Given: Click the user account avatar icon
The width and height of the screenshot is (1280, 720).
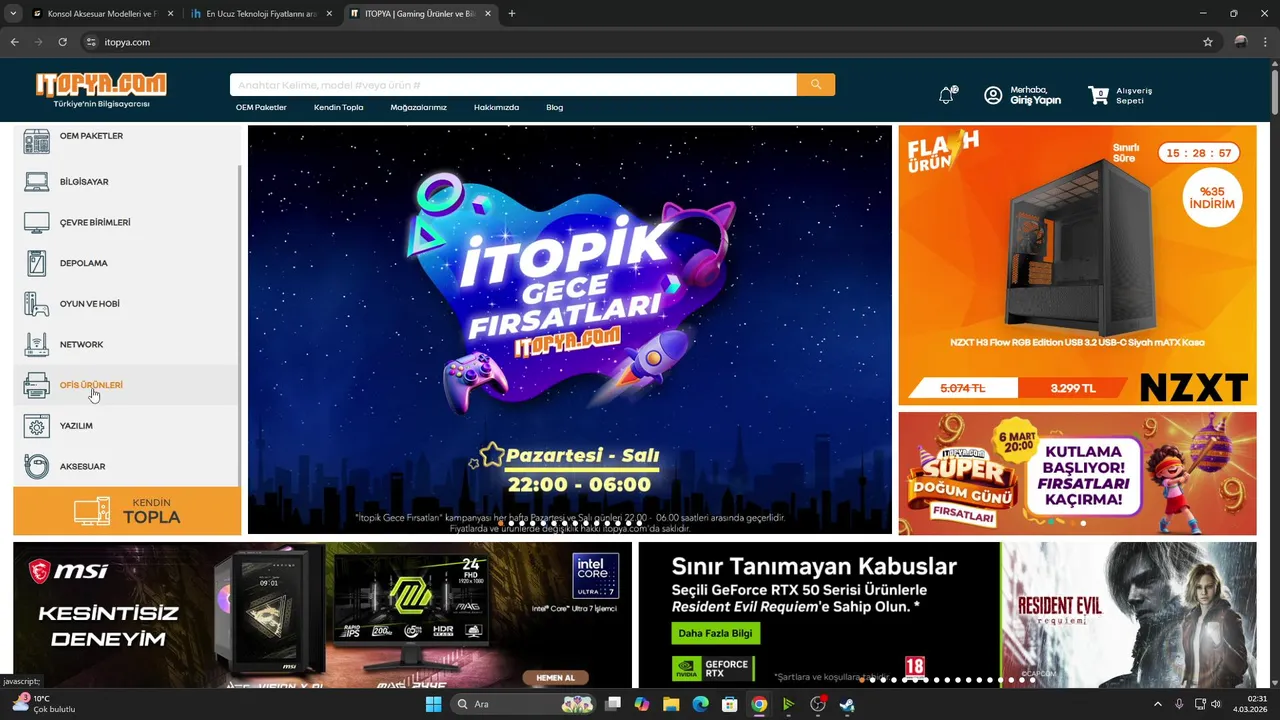Looking at the screenshot, I should [993, 95].
